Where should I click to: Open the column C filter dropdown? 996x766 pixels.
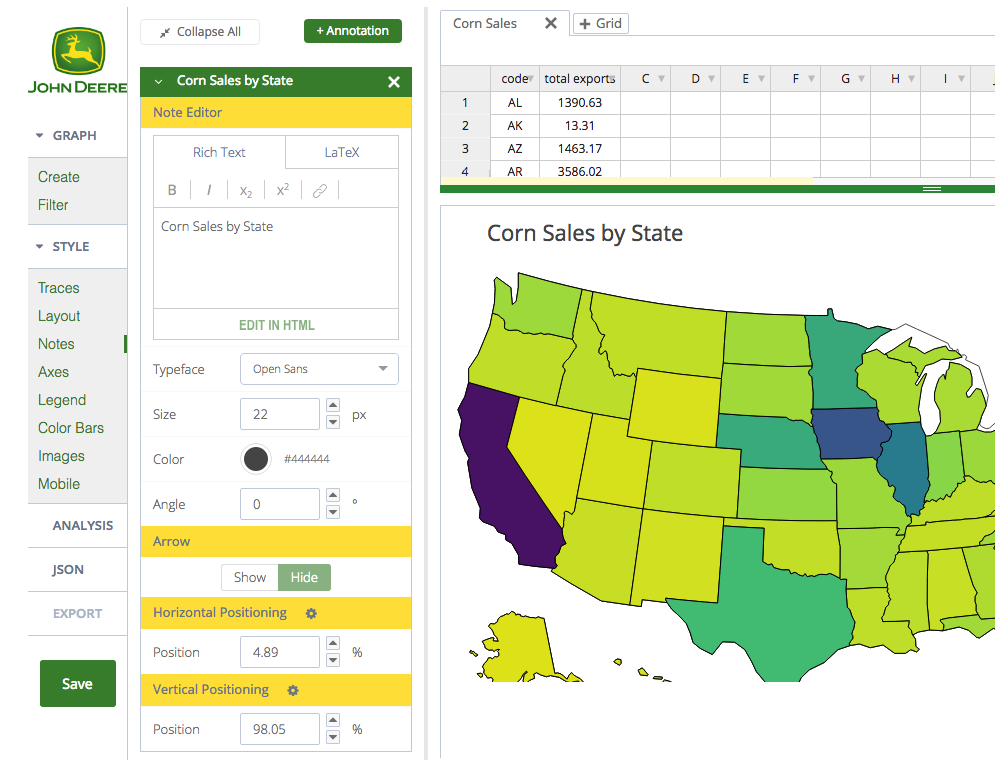click(x=661, y=77)
